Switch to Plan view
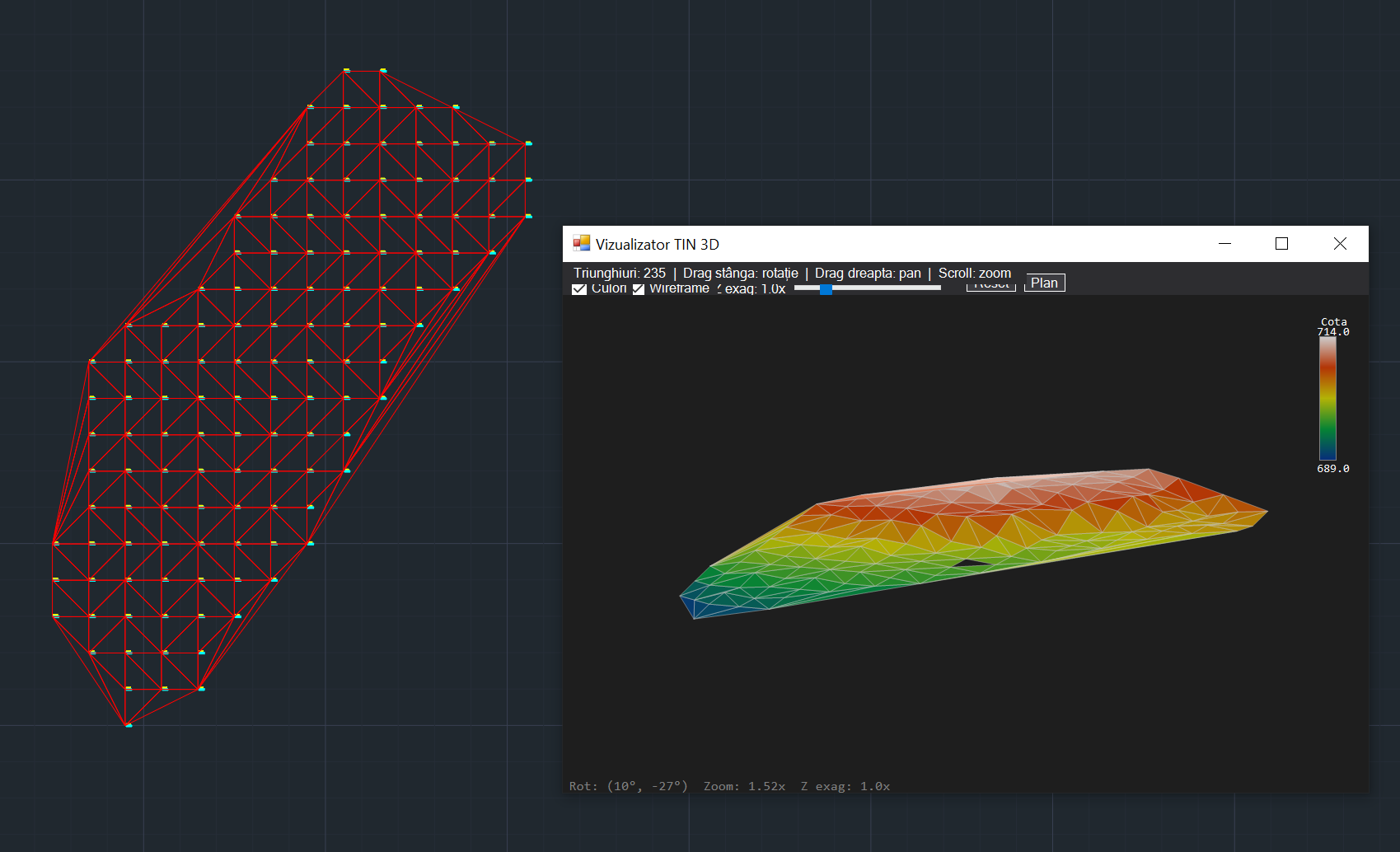Image resolution: width=1400 pixels, height=852 pixels. coord(1044,283)
